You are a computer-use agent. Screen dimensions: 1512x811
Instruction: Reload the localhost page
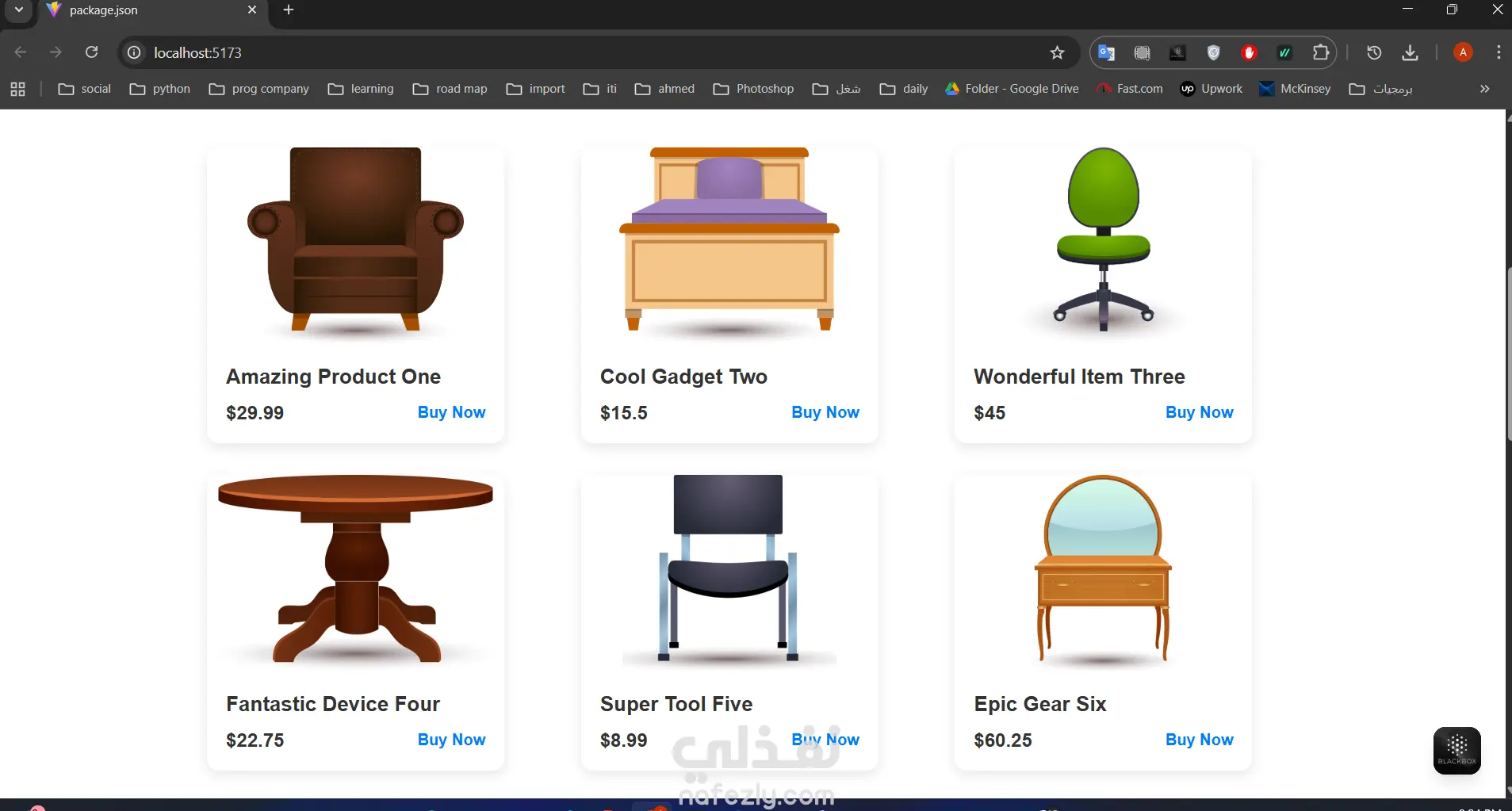point(92,52)
